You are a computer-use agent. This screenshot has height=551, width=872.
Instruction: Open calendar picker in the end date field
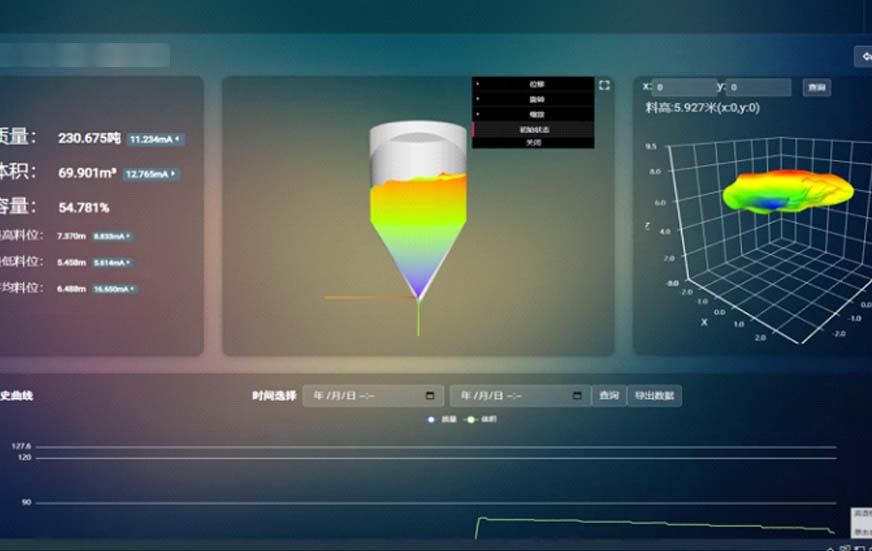coord(577,396)
